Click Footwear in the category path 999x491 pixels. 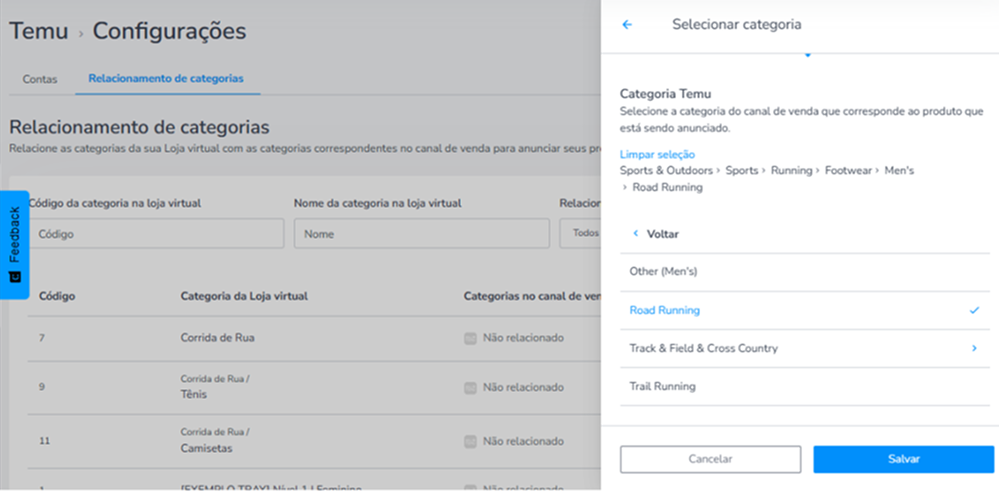848,171
